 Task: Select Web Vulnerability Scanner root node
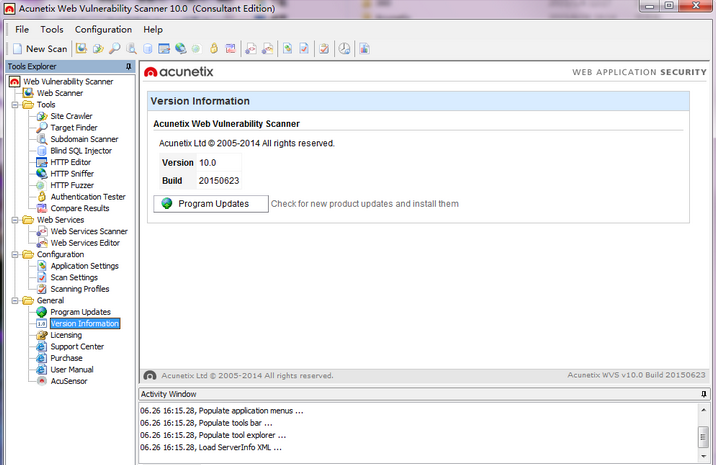click(x=68, y=81)
